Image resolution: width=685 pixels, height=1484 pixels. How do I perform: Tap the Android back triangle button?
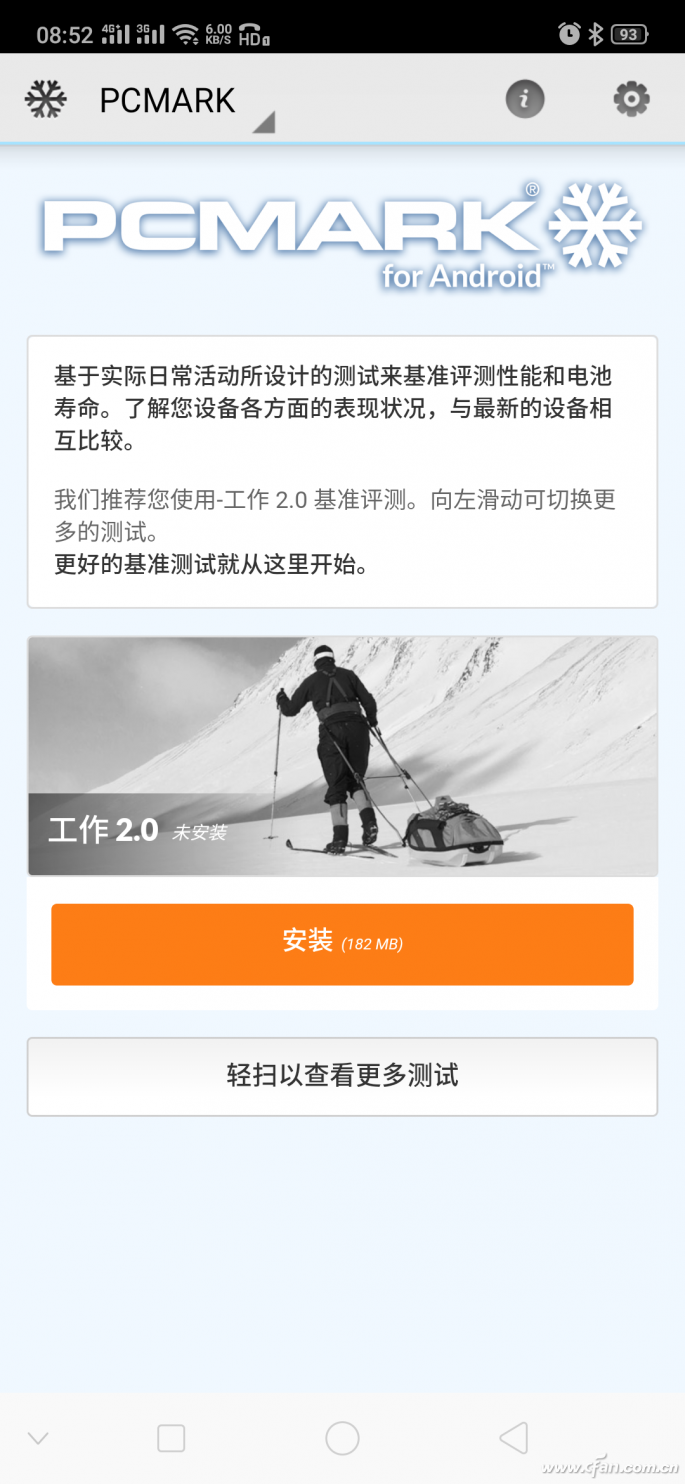point(513,1438)
